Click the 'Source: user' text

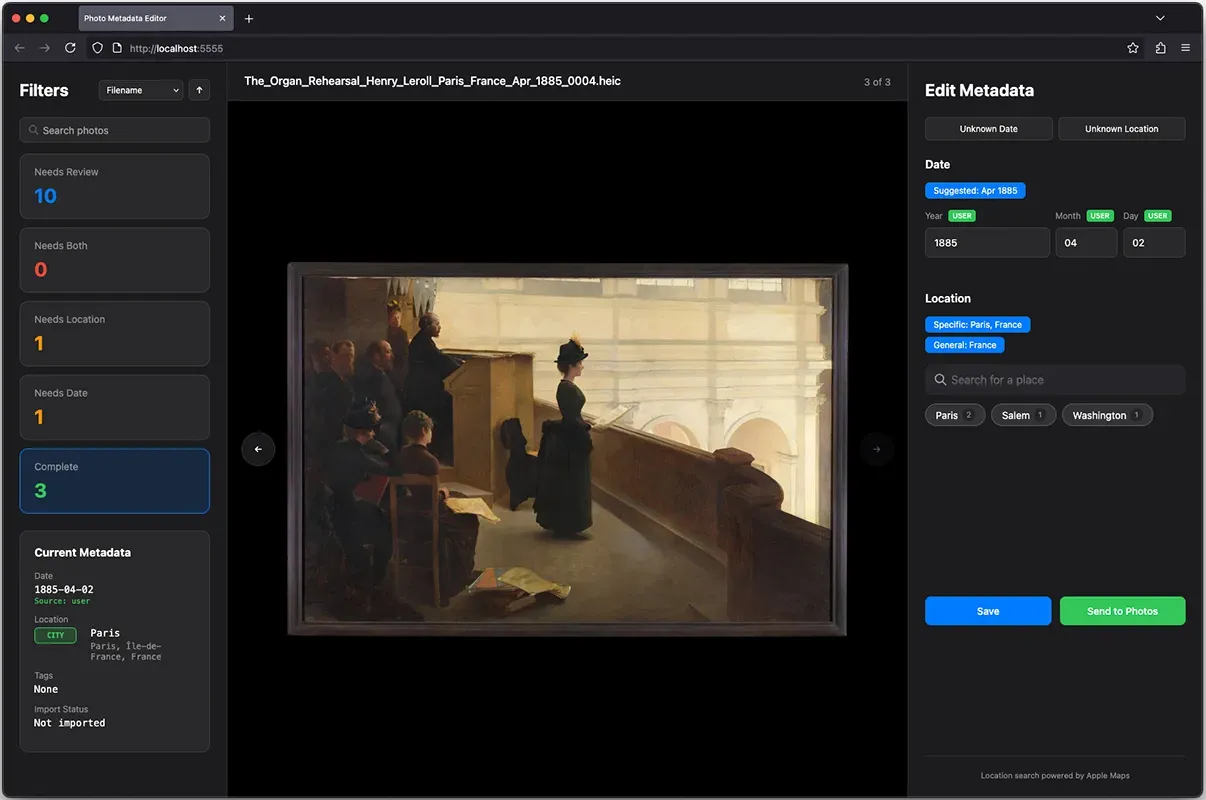click(x=62, y=601)
